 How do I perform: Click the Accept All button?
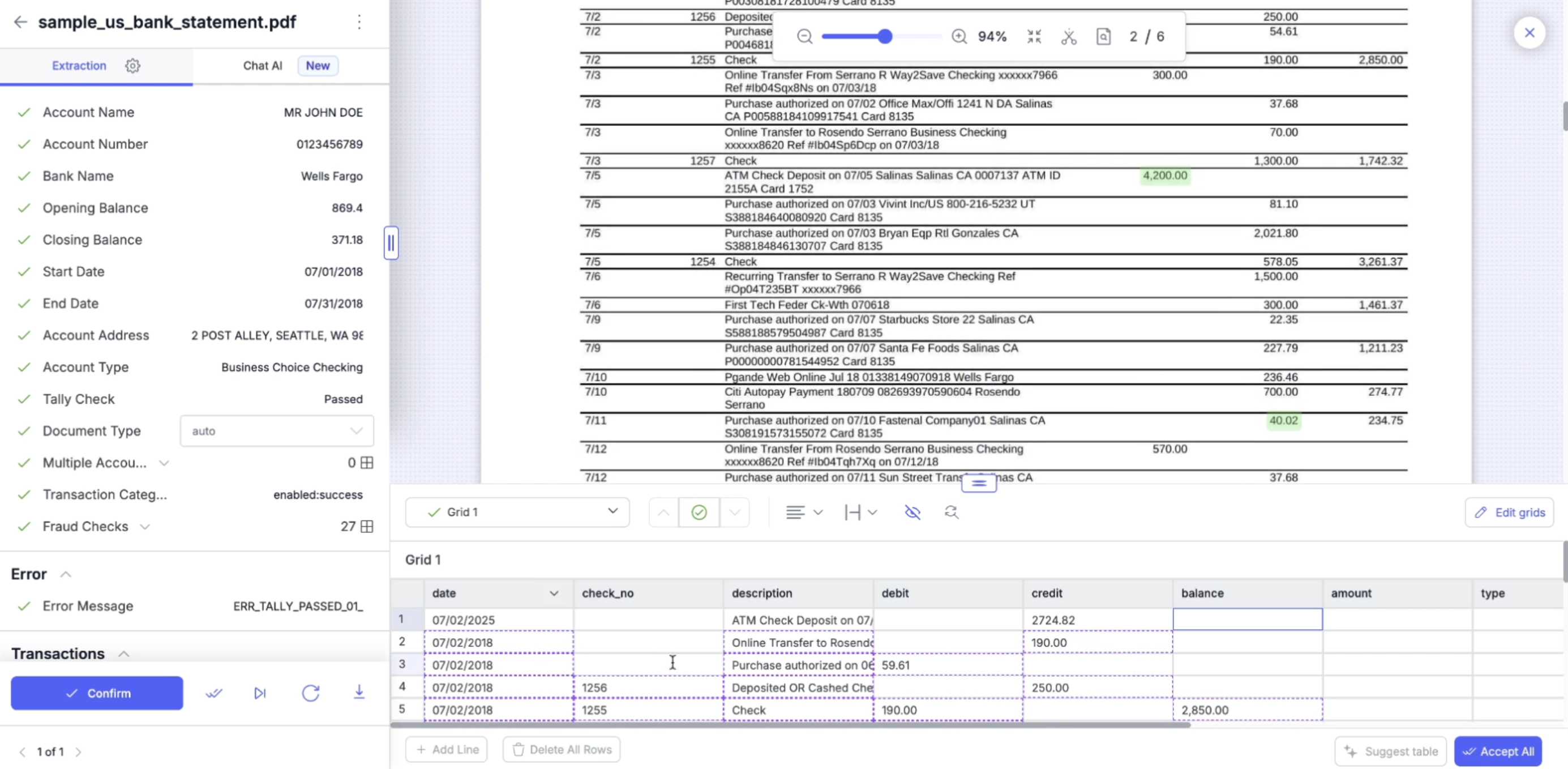1497,751
